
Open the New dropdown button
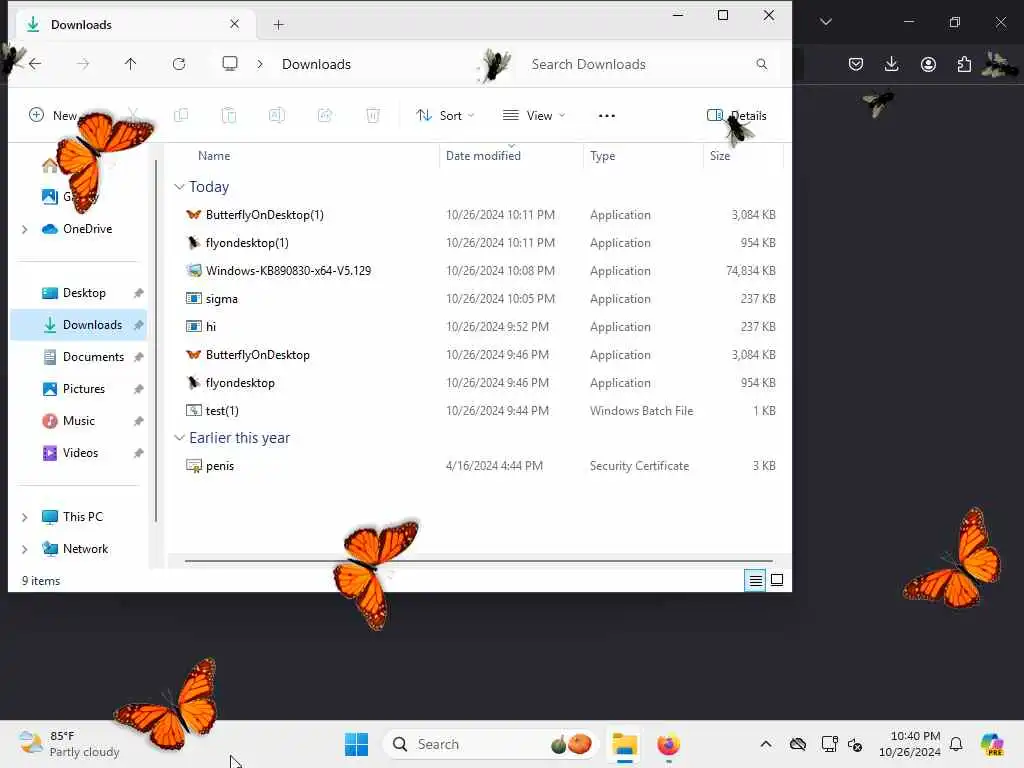pos(54,116)
